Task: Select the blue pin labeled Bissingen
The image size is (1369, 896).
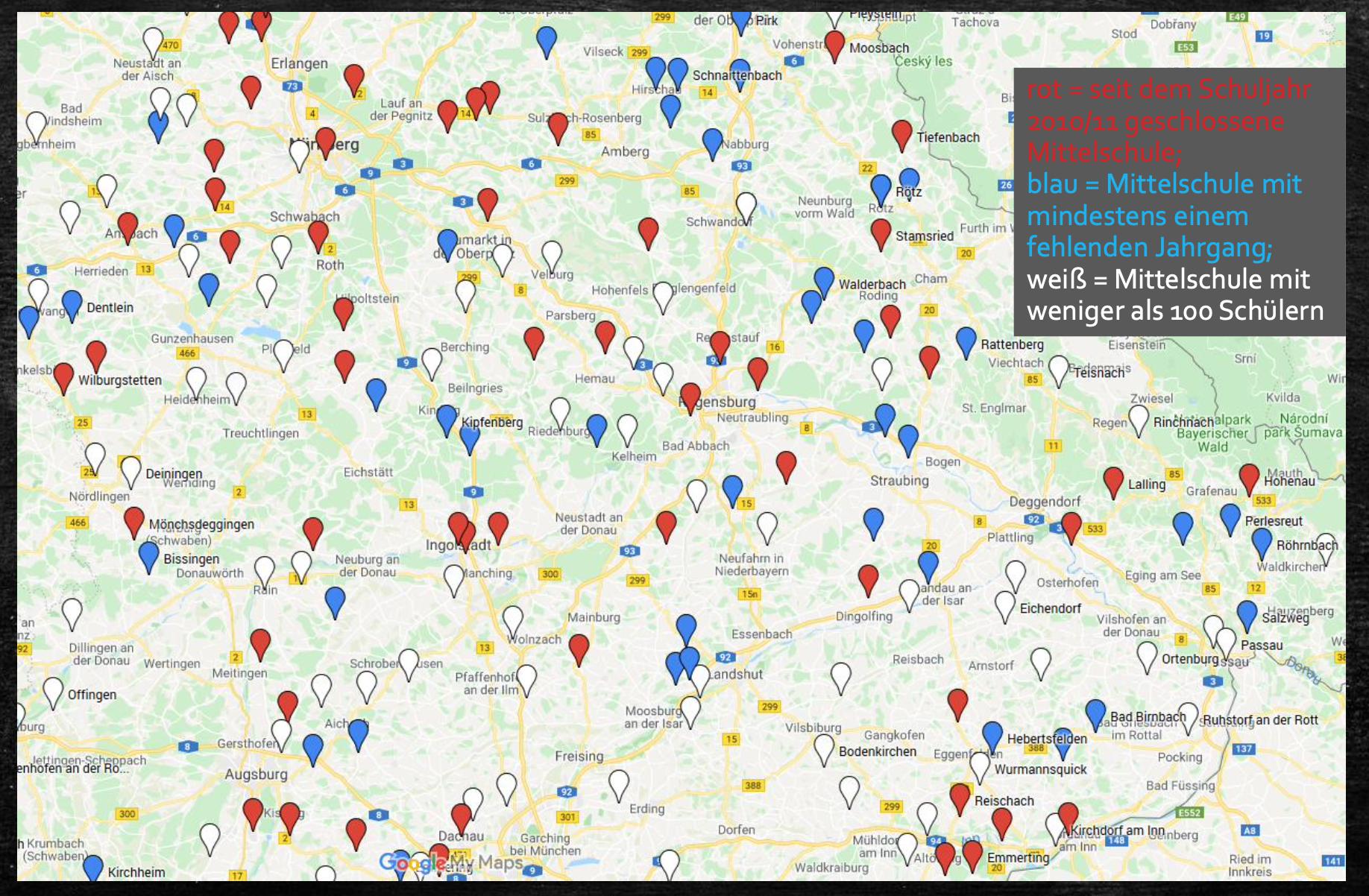Action: (149, 557)
